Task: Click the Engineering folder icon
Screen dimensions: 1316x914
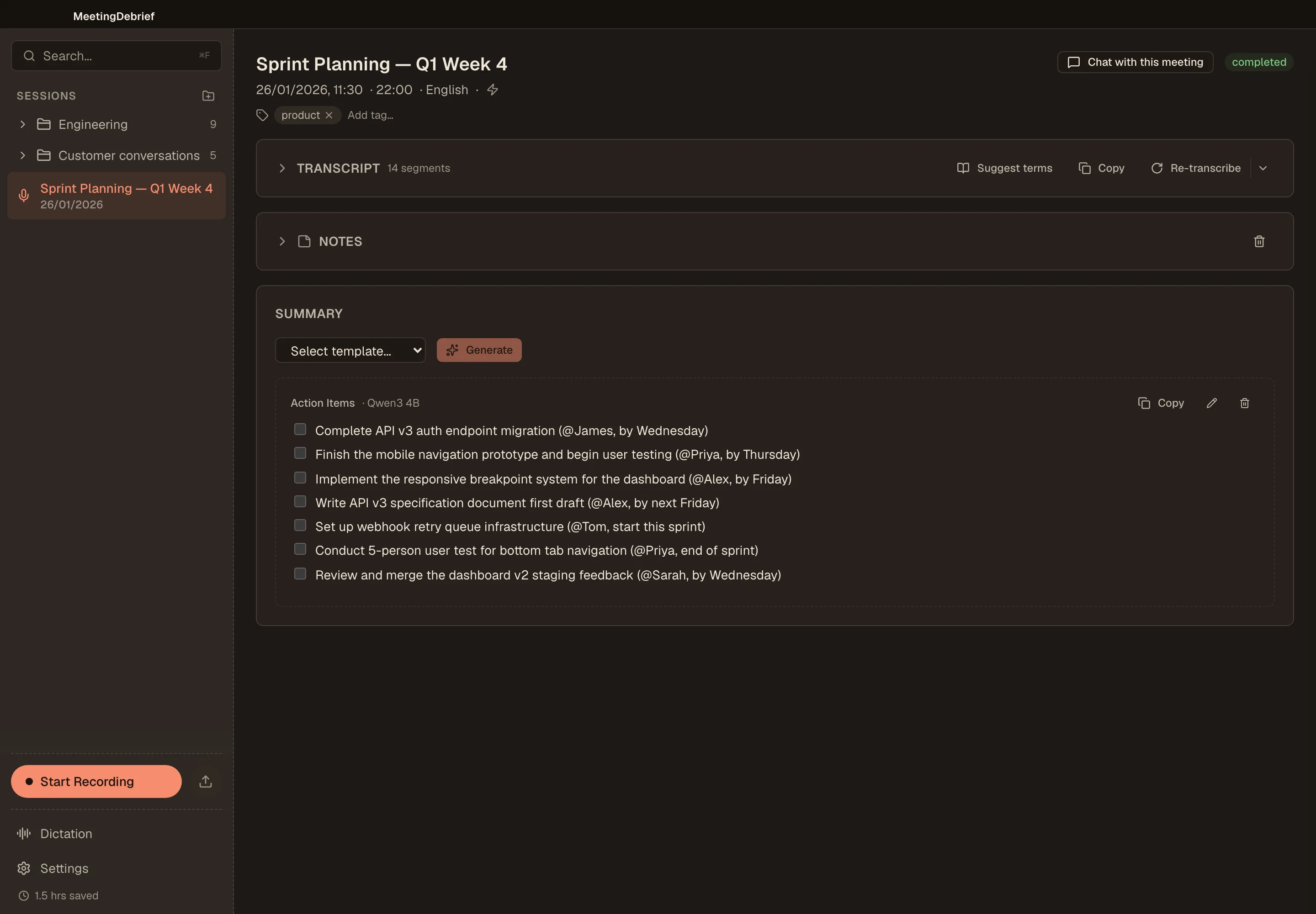Action: tap(43, 124)
